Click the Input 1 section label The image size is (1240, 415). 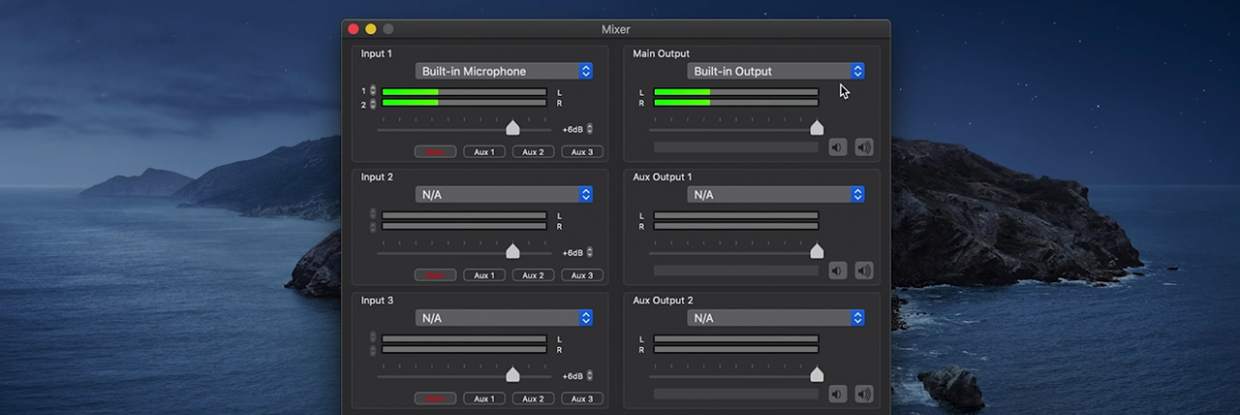[x=377, y=53]
